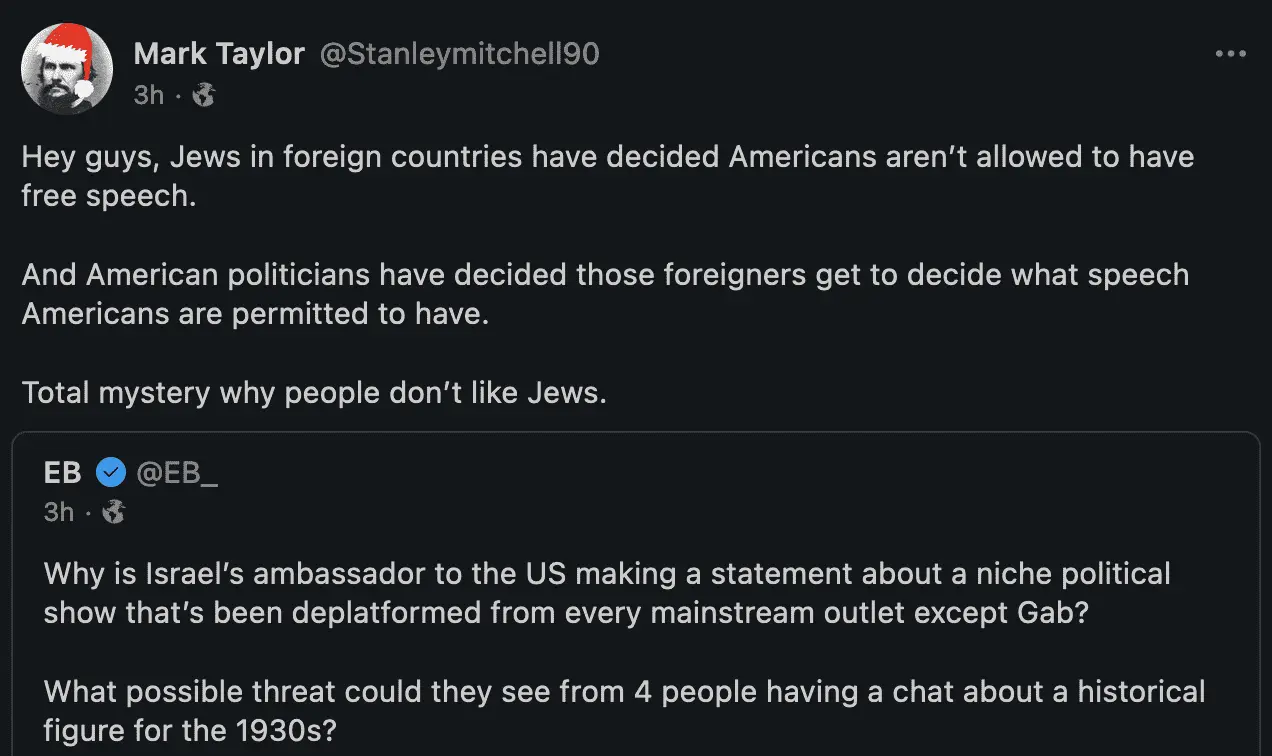
Task: Open Mark Taylor's profile picture
Action: point(66,72)
